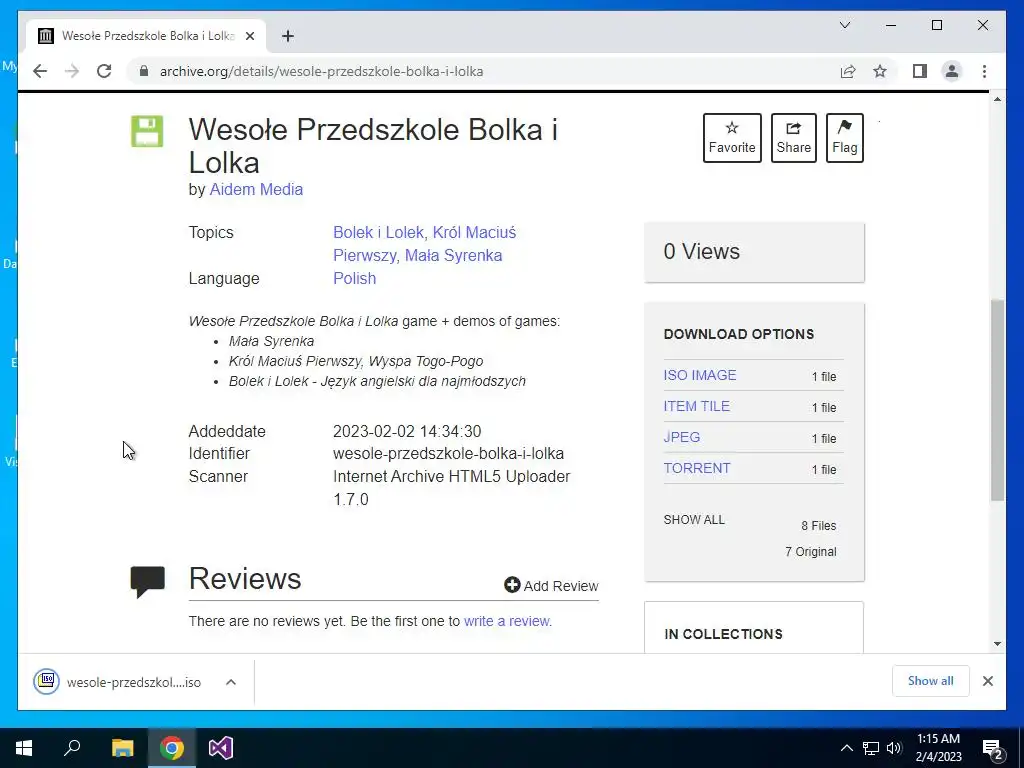
Task: Open the taskbar clock and date
Action: pos(938,748)
